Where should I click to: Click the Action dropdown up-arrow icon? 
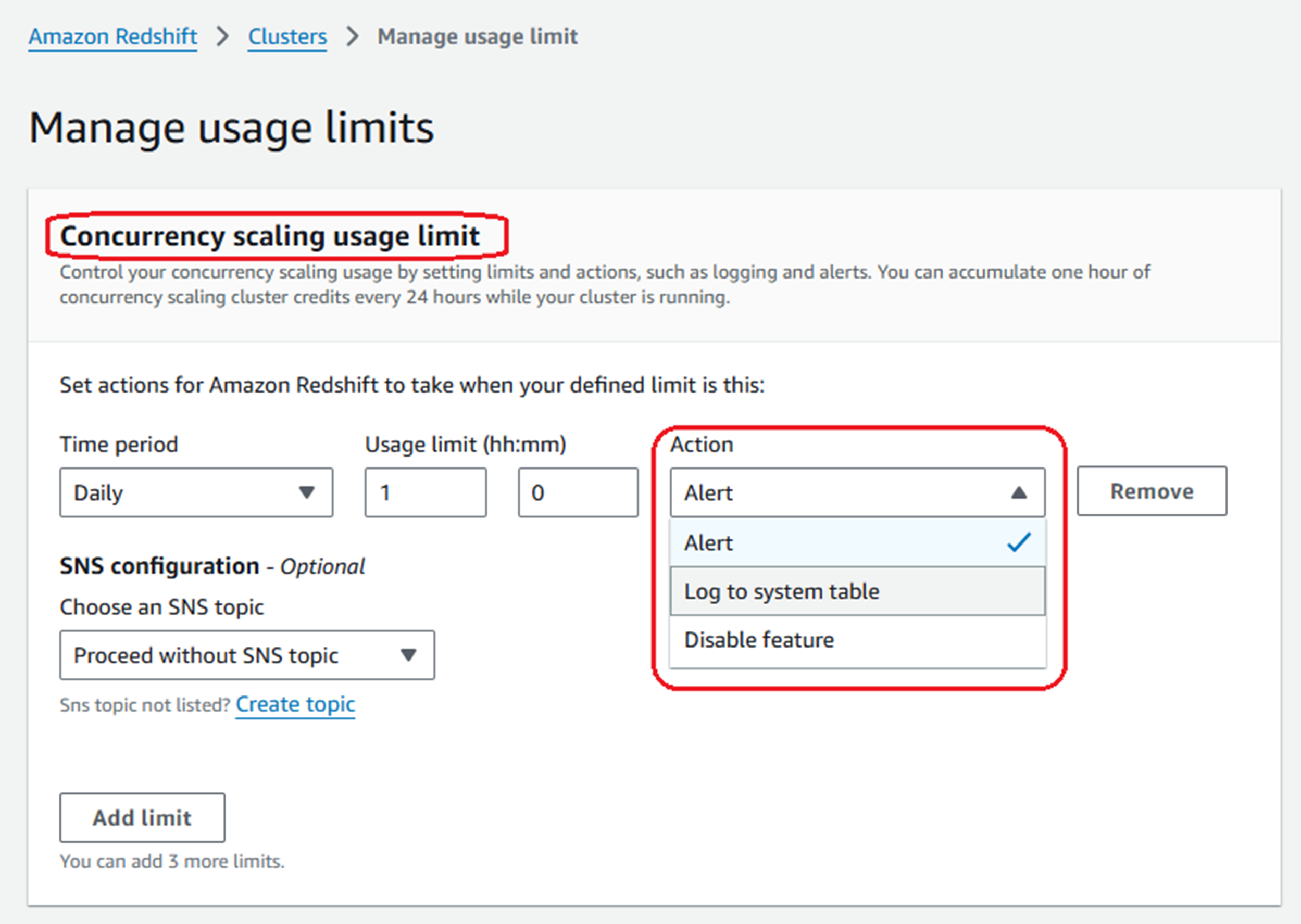coord(1019,493)
